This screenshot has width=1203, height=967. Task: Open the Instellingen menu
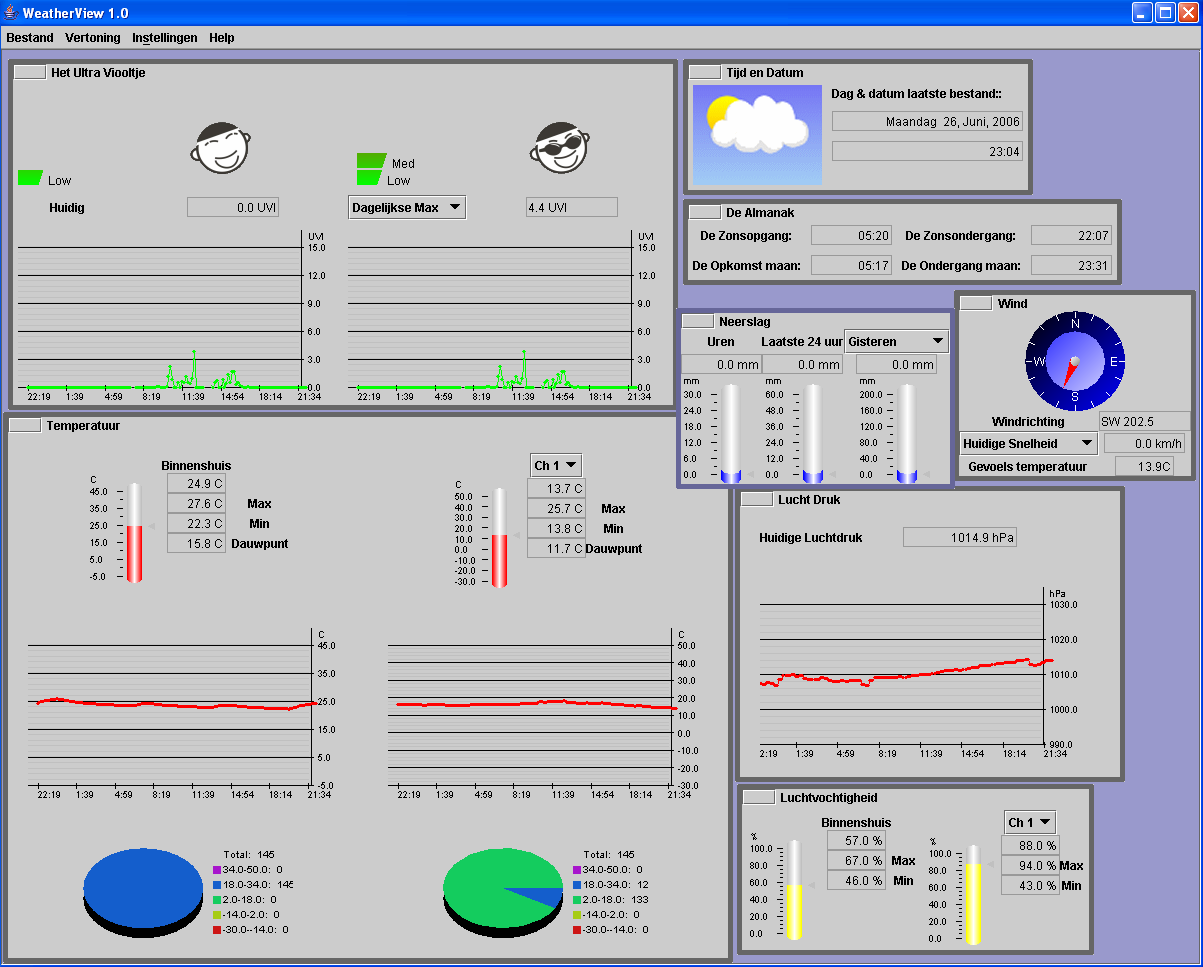165,38
